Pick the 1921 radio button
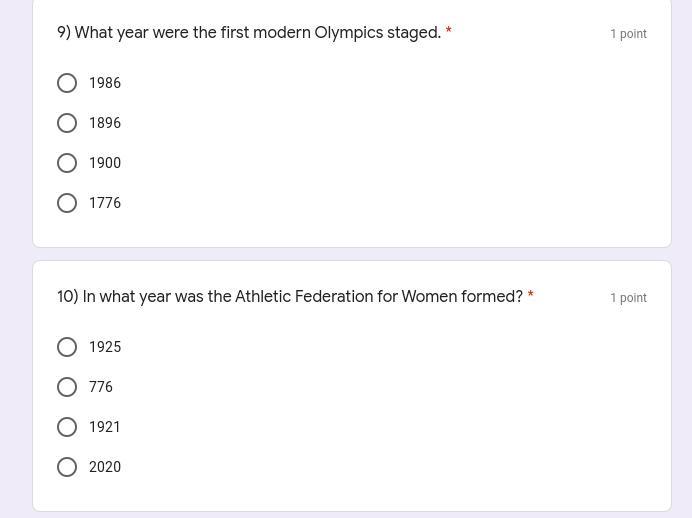Viewport: 692px width, 518px height. pyautogui.click(x=67, y=427)
